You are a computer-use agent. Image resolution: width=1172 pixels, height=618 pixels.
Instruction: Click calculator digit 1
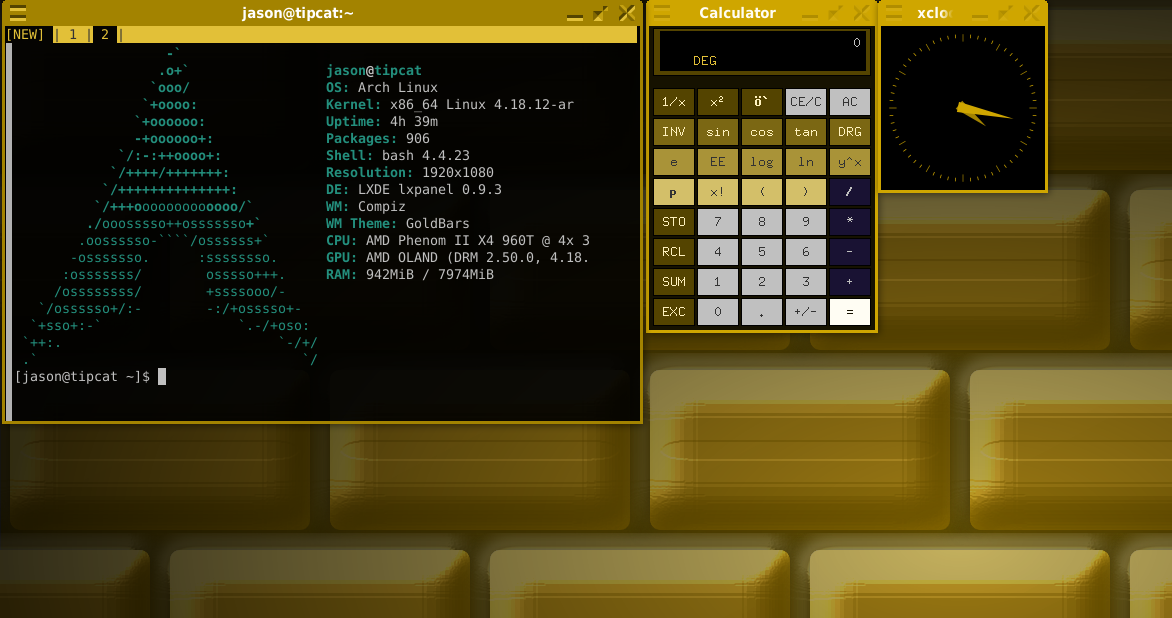(718, 282)
